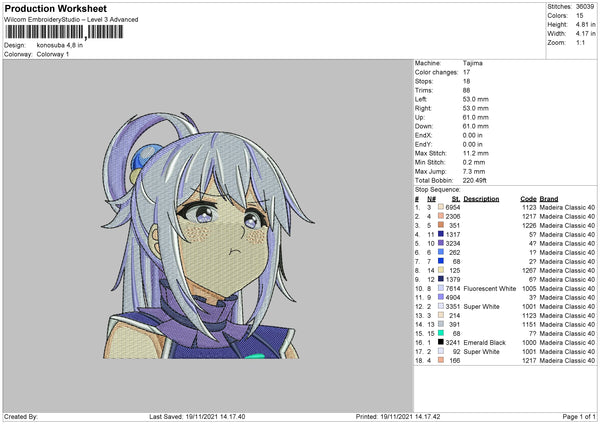Click the Min Stitch value 0.2 mm
600x424 pixels.
click(474, 162)
